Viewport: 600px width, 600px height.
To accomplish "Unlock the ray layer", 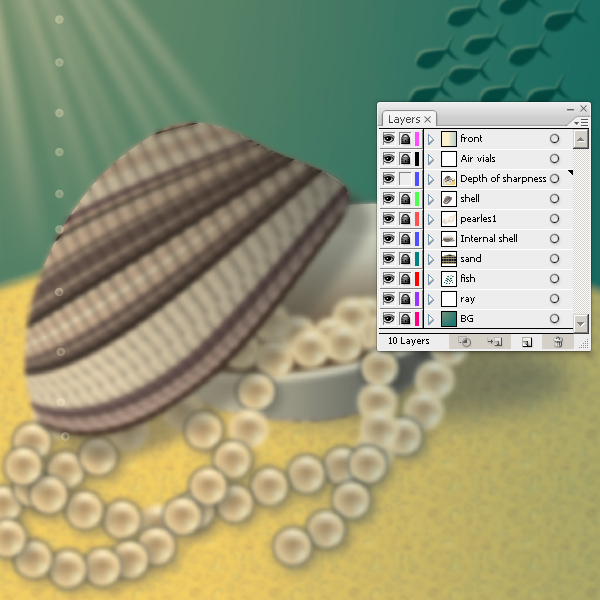I will tap(405, 298).
